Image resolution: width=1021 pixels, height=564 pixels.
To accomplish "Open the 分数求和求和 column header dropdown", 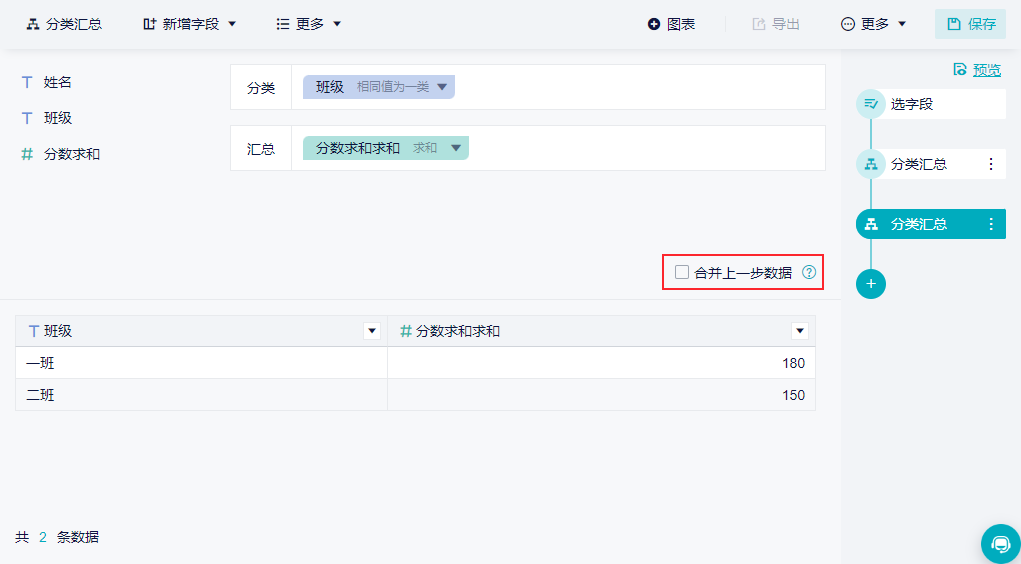I will (x=800, y=331).
